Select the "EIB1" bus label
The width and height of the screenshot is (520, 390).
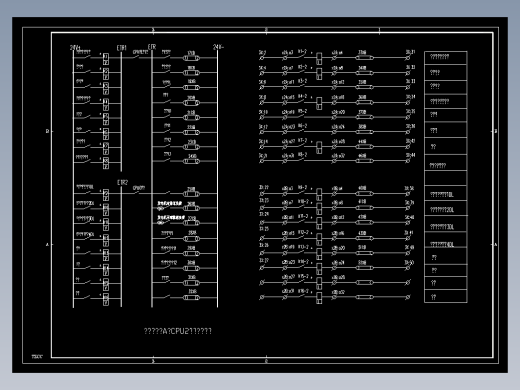click(x=122, y=48)
